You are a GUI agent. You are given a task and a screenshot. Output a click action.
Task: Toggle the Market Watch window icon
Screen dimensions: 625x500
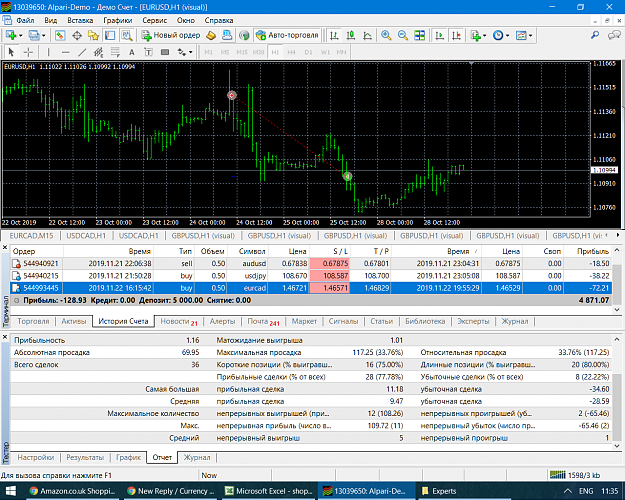pos(60,35)
